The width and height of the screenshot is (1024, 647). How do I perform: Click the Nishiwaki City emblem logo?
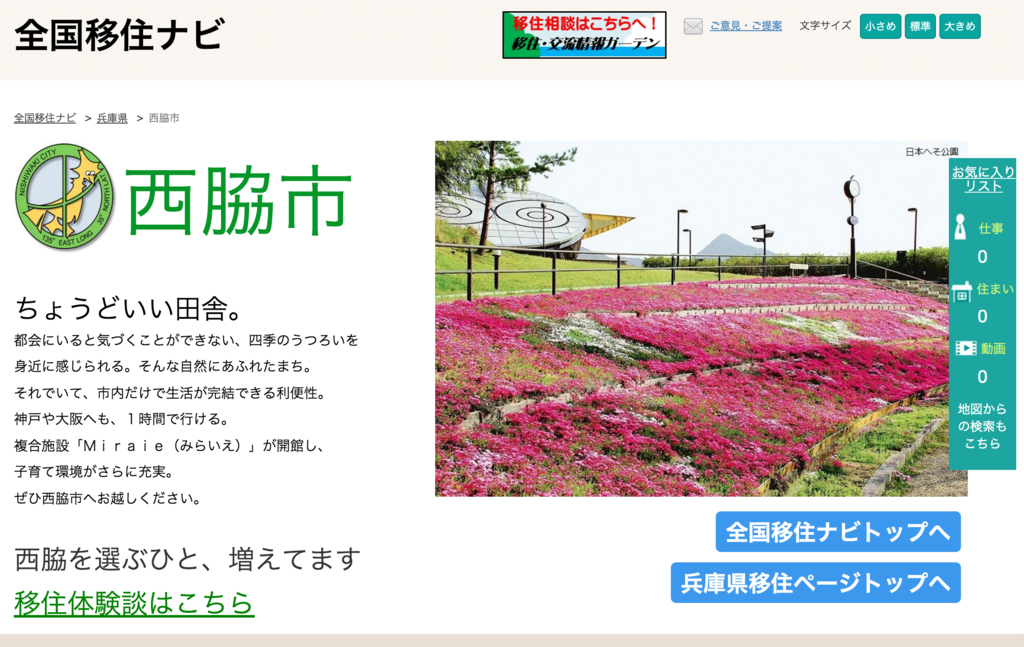(64, 196)
